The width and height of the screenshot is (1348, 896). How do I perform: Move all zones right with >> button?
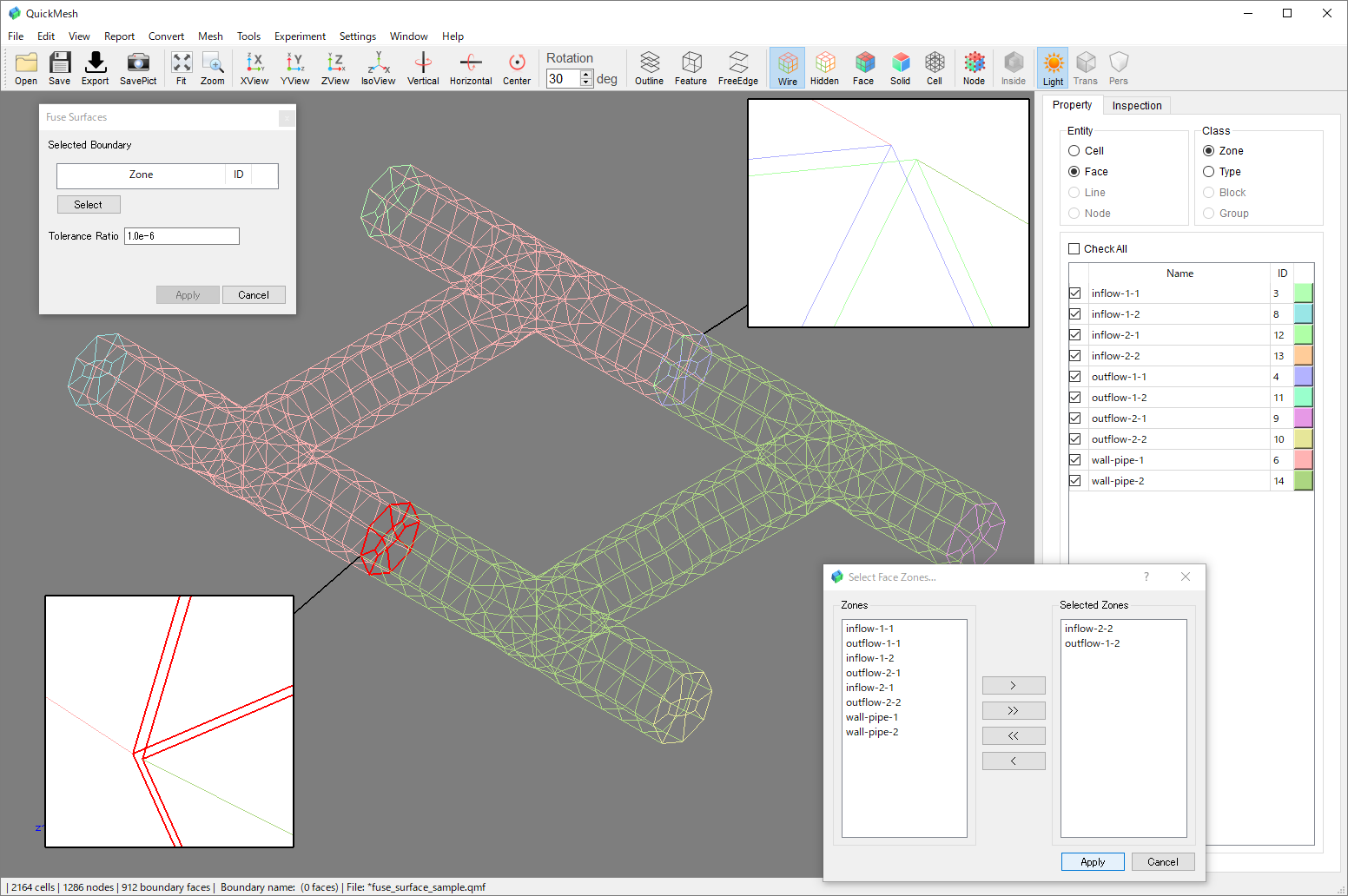[1013, 711]
